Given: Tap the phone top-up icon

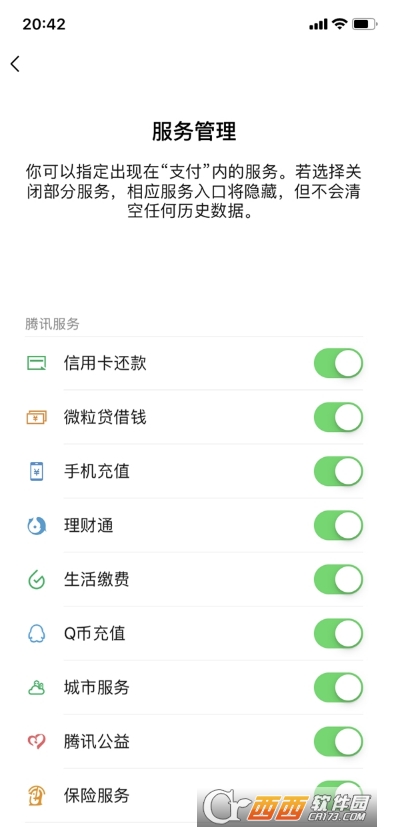Looking at the screenshot, I should (x=36, y=471).
